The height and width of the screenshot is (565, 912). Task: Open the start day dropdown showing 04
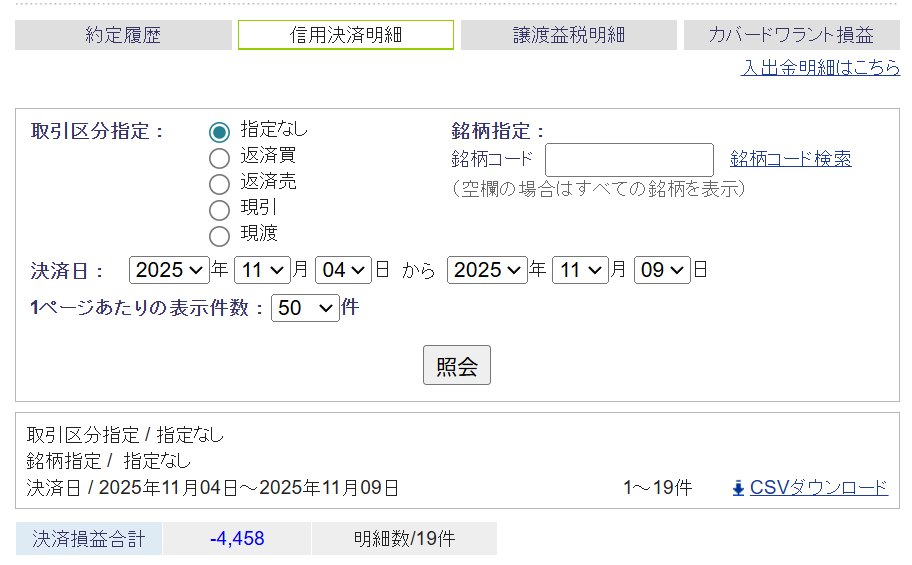click(343, 270)
